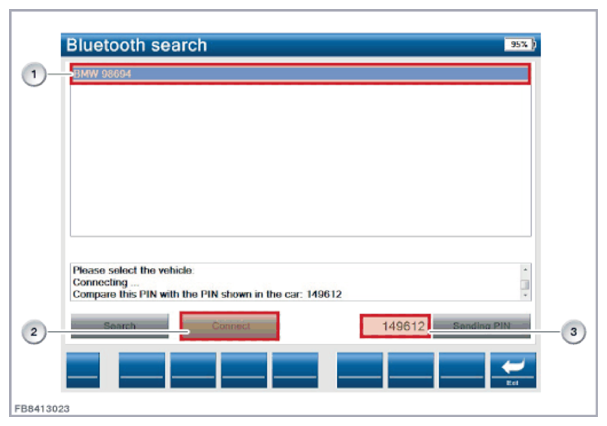The height and width of the screenshot is (426, 607).
Task: Click the message log scrollbar thumb
Action: pos(526,283)
